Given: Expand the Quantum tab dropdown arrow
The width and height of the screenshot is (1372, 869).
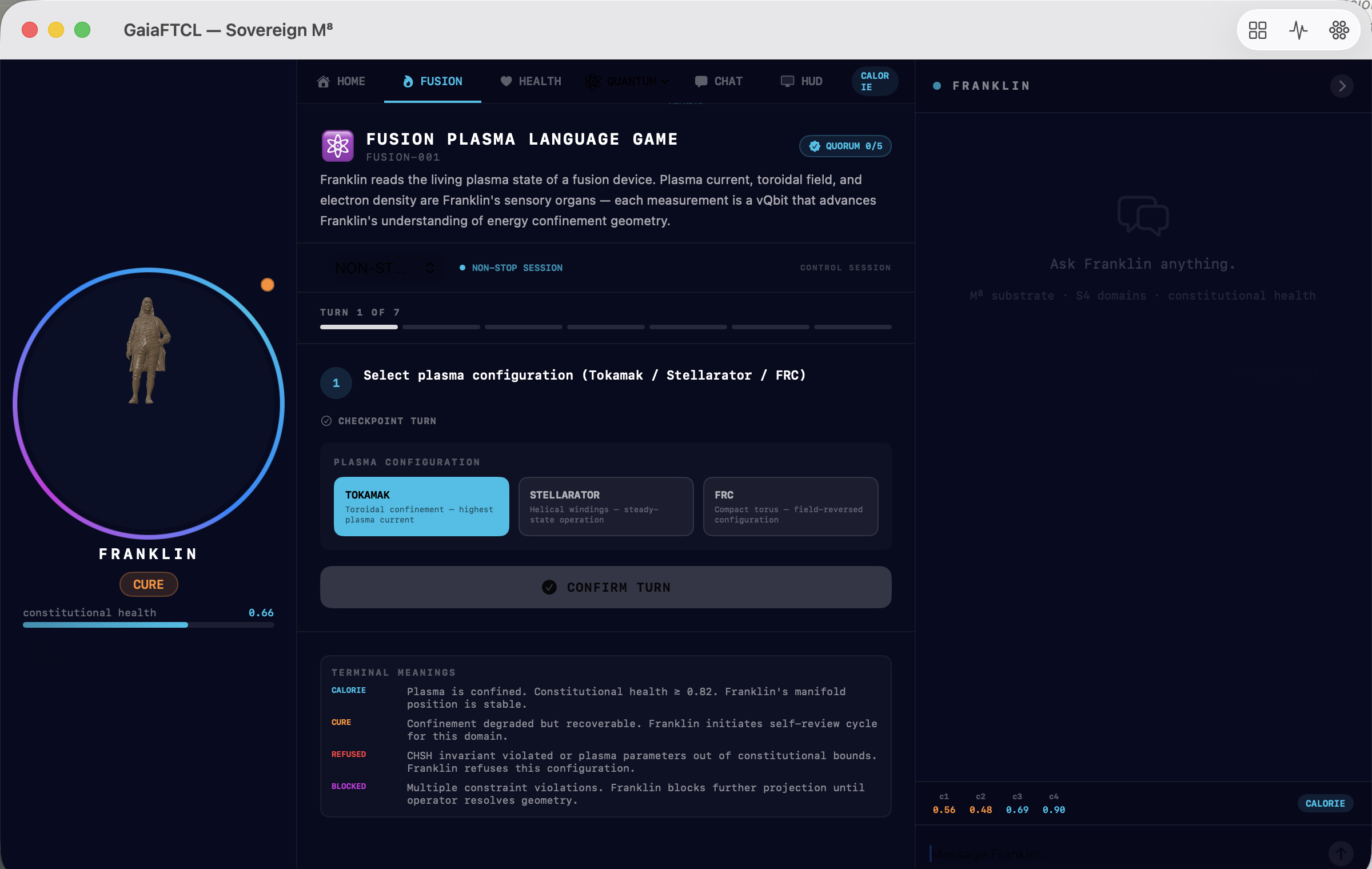Looking at the screenshot, I should 664,82.
